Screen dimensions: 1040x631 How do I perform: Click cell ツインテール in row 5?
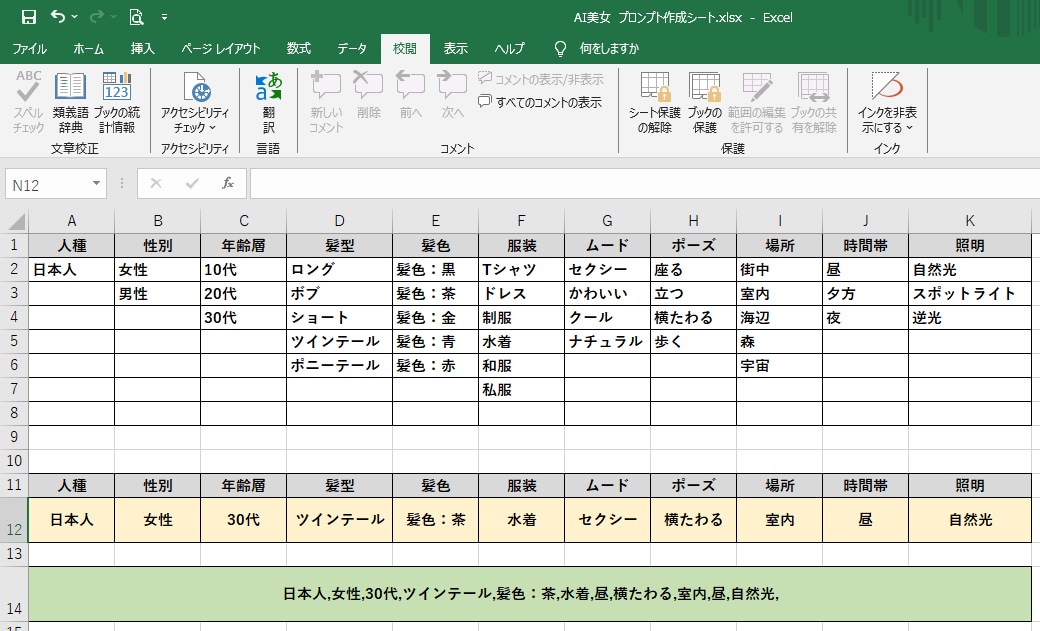tap(340, 341)
